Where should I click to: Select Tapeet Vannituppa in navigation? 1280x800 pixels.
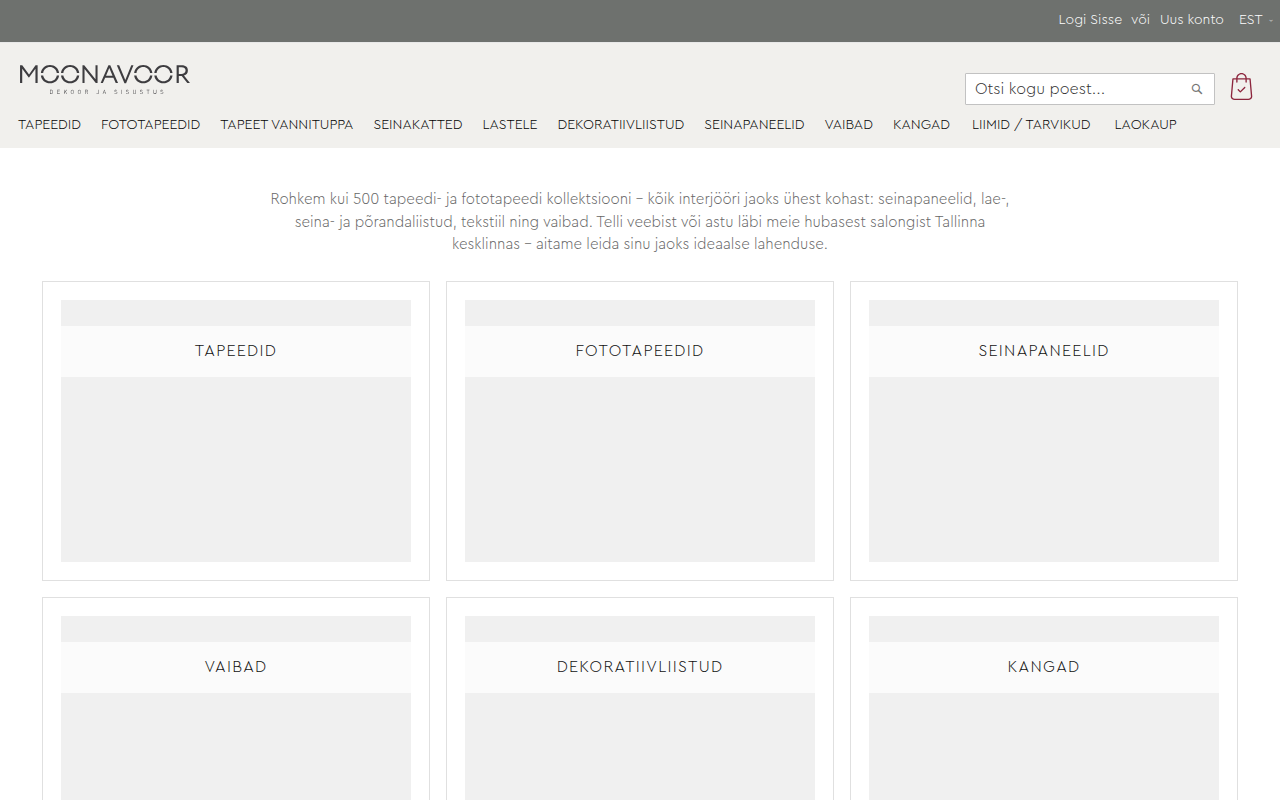(287, 125)
